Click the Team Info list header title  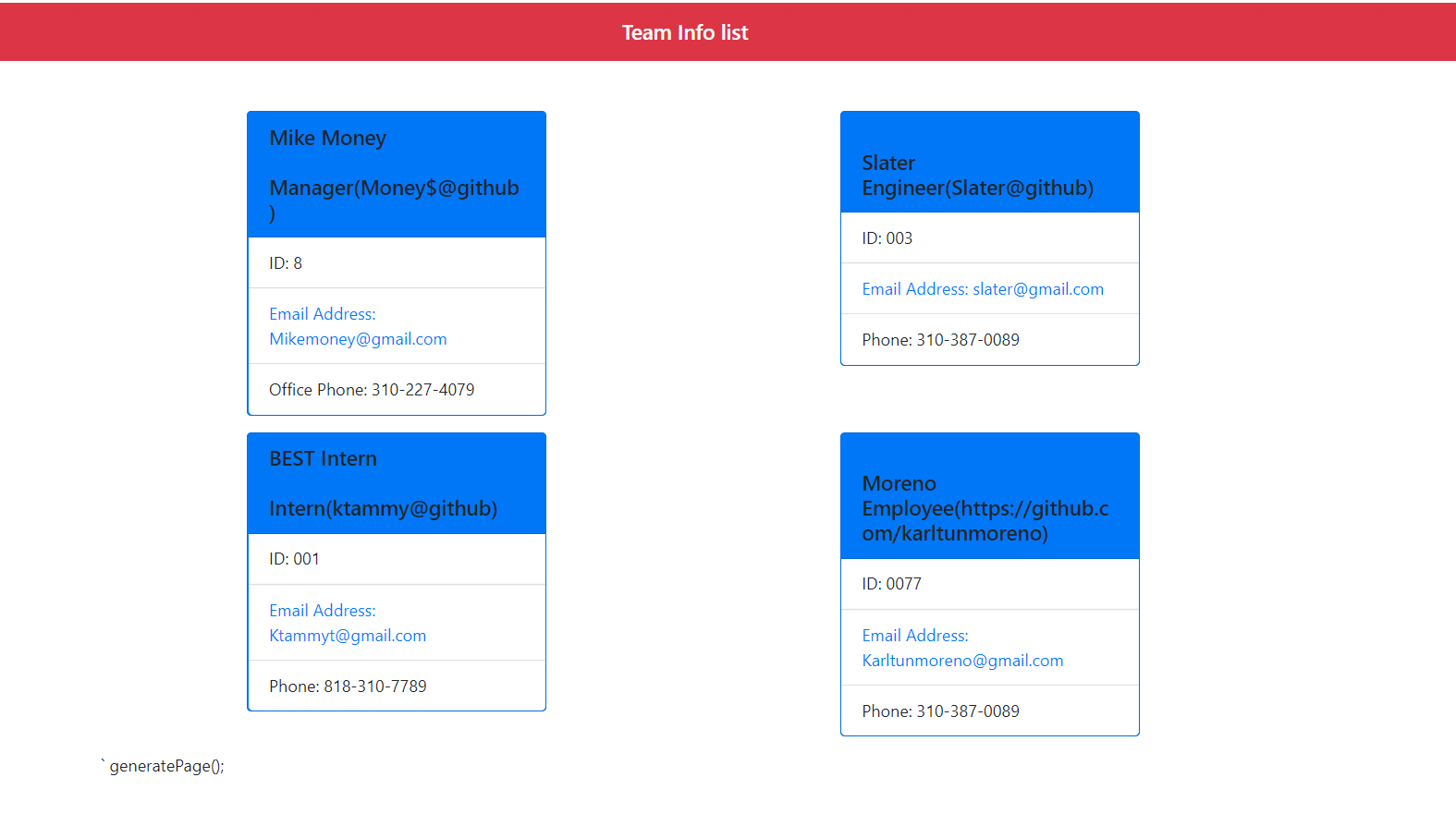(685, 32)
